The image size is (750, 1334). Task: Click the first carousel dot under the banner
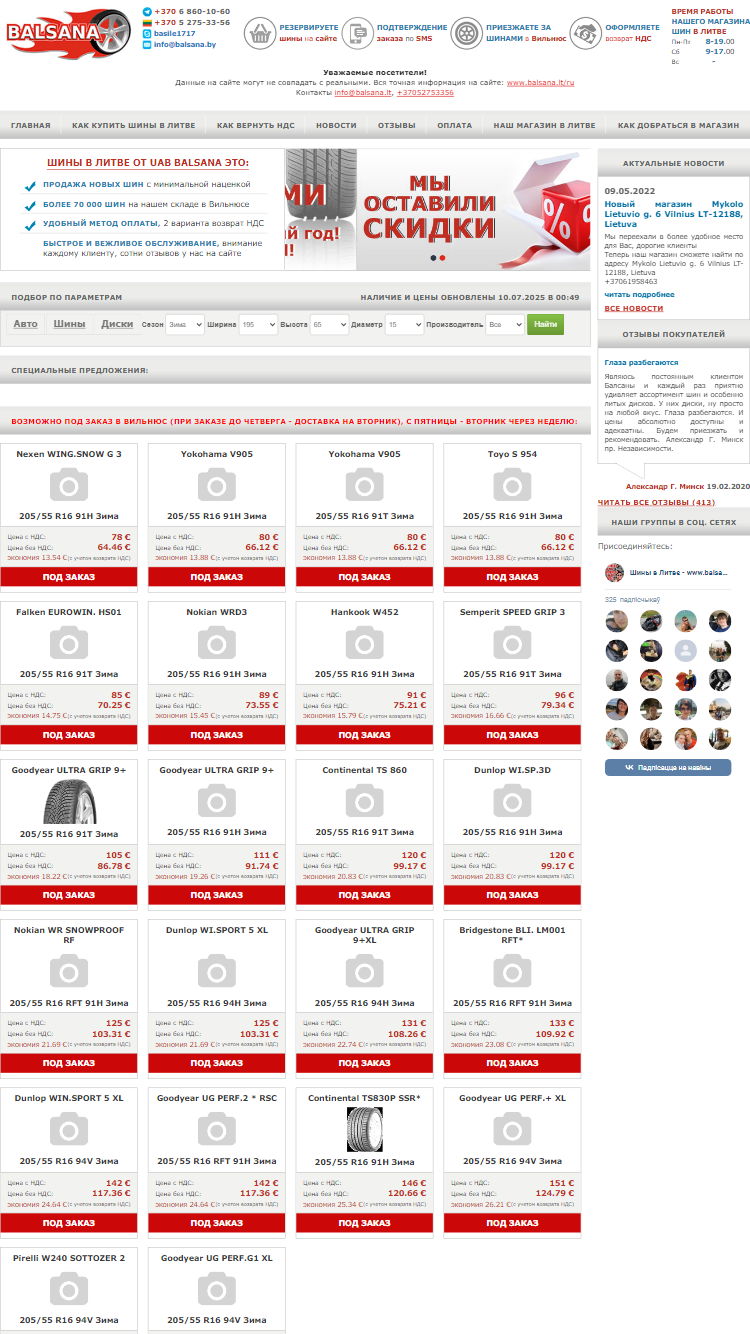click(x=433, y=258)
